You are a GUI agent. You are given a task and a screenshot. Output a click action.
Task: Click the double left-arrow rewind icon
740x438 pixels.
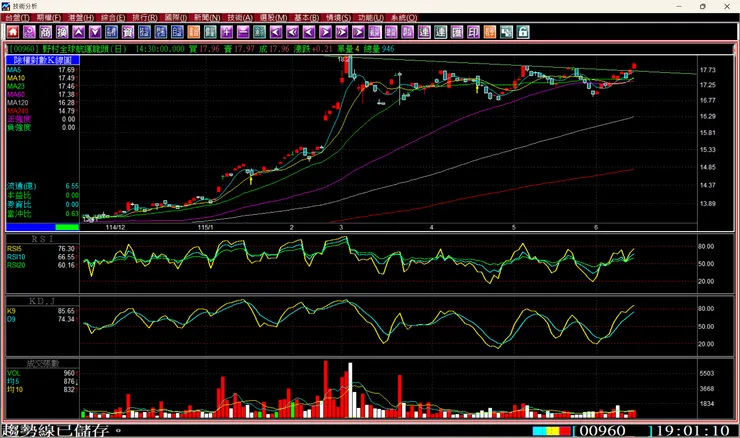(292, 32)
